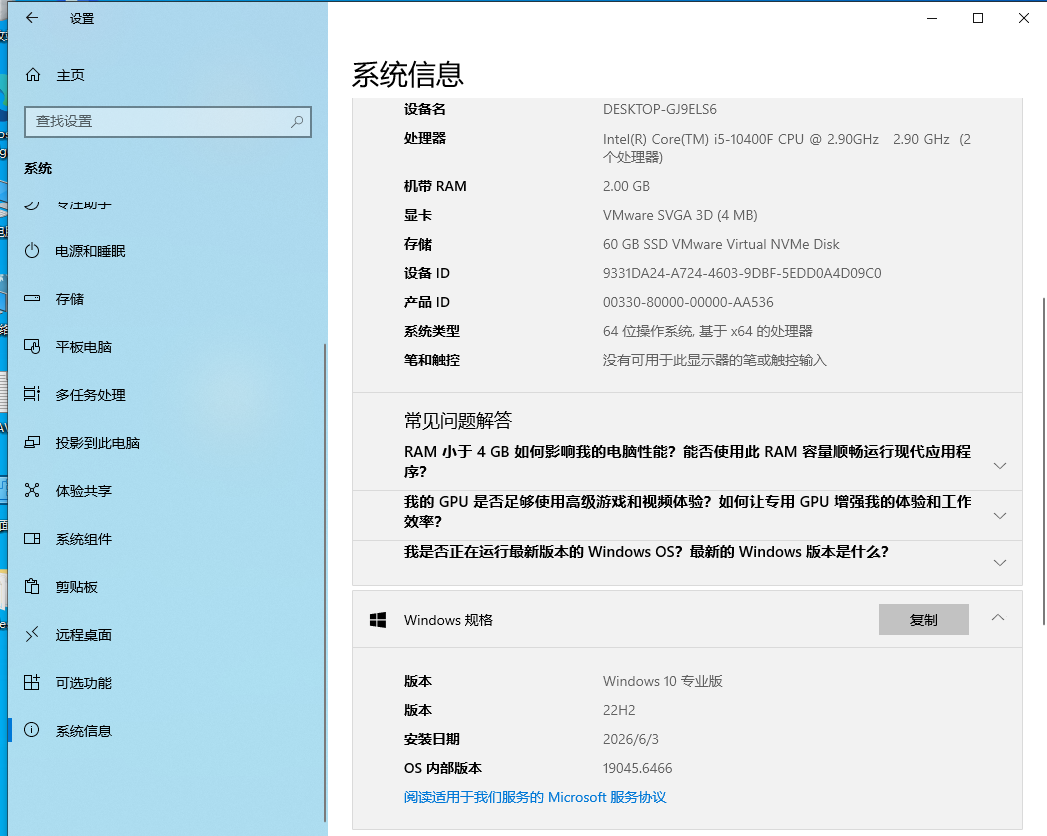
Task: Select the 存储 storage drive icon
Action: click(x=32, y=298)
